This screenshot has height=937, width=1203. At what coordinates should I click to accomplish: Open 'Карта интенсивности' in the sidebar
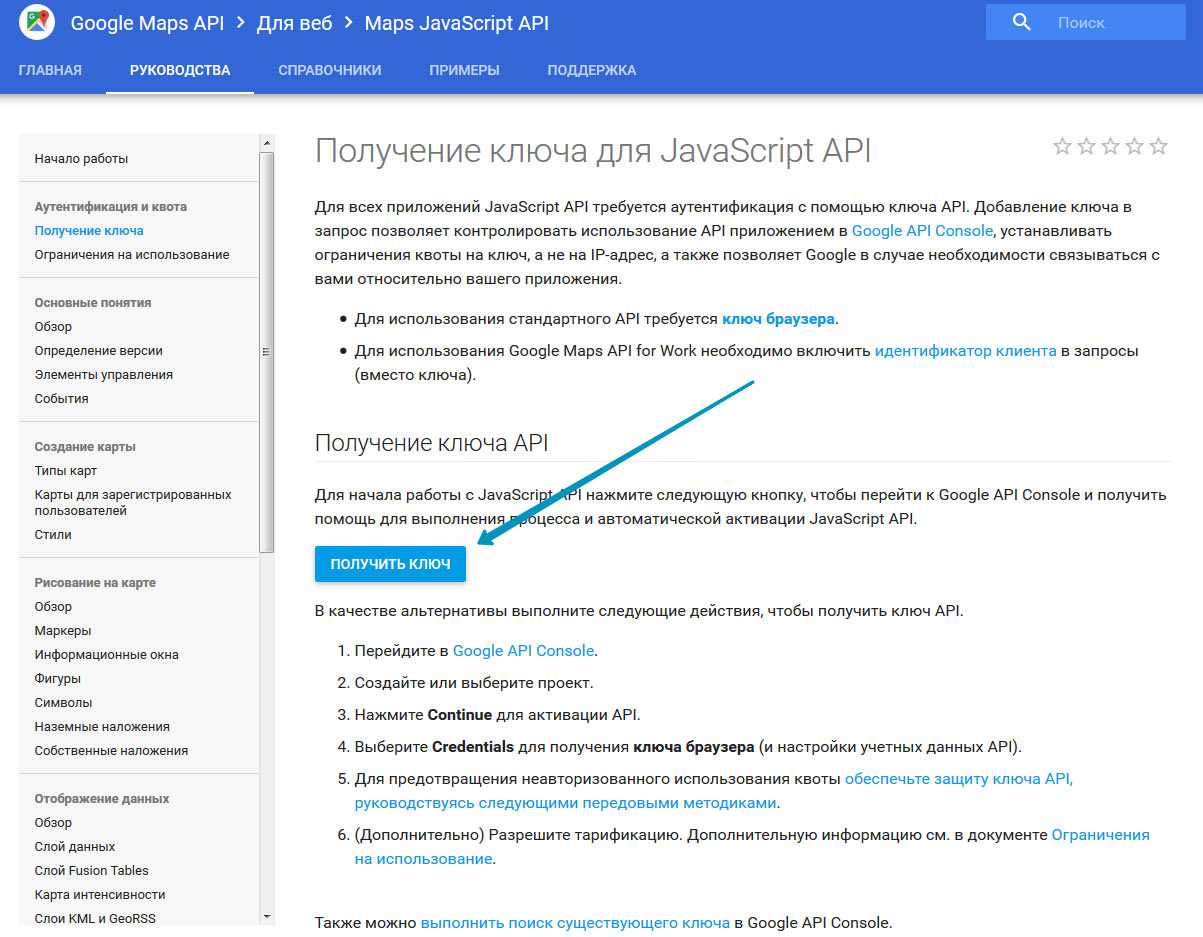tap(100, 895)
